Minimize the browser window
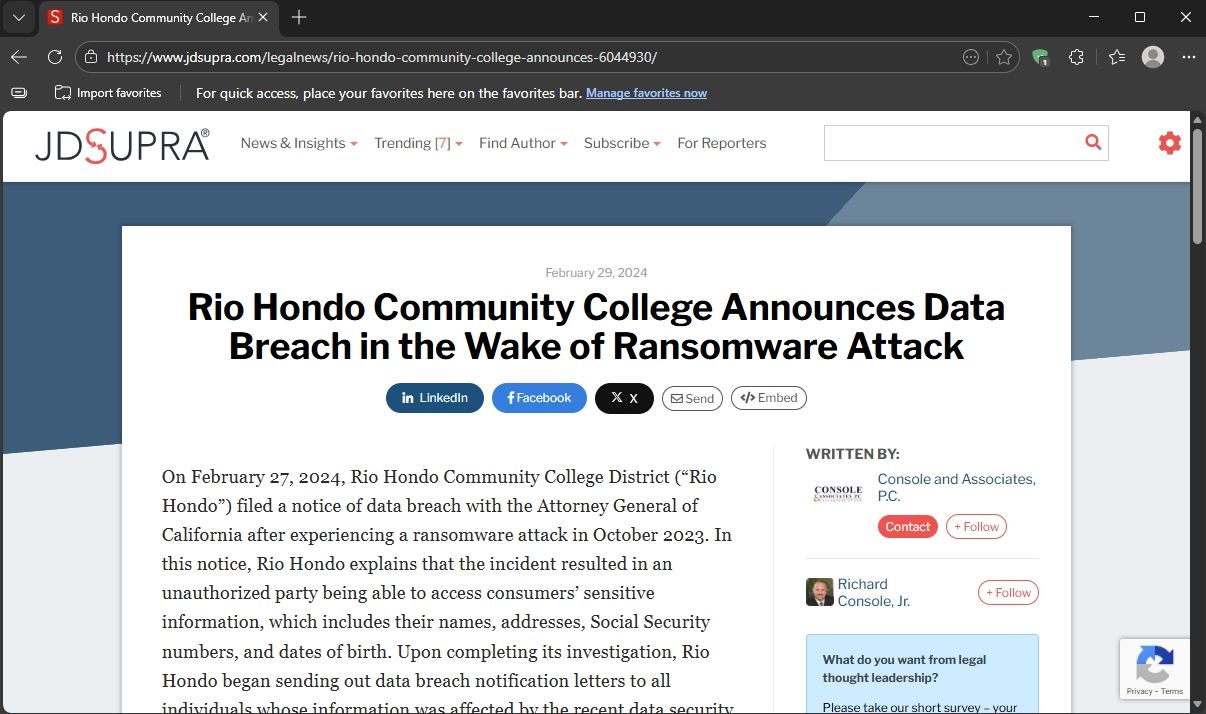Image resolution: width=1206 pixels, height=714 pixels. coord(1093,17)
